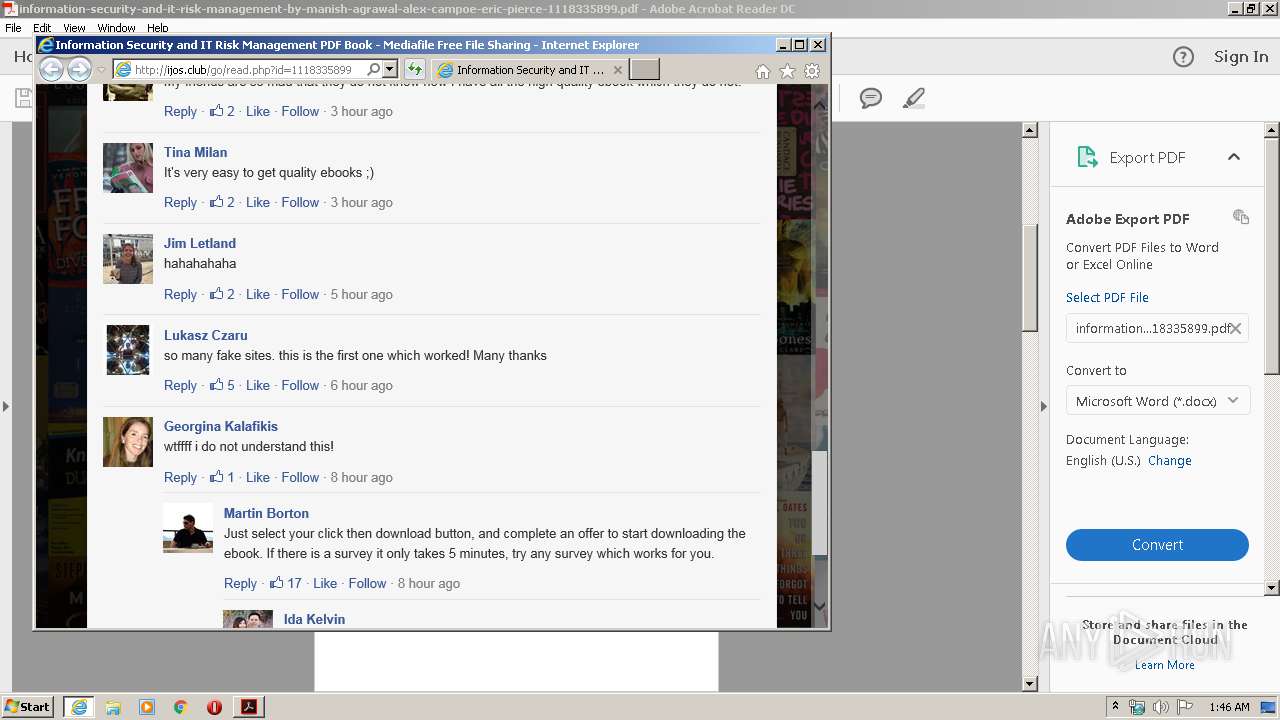The height and width of the screenshot is (720, 1280).
Task: Open the IE favorites star icon
Action: [x=787, y=71]
